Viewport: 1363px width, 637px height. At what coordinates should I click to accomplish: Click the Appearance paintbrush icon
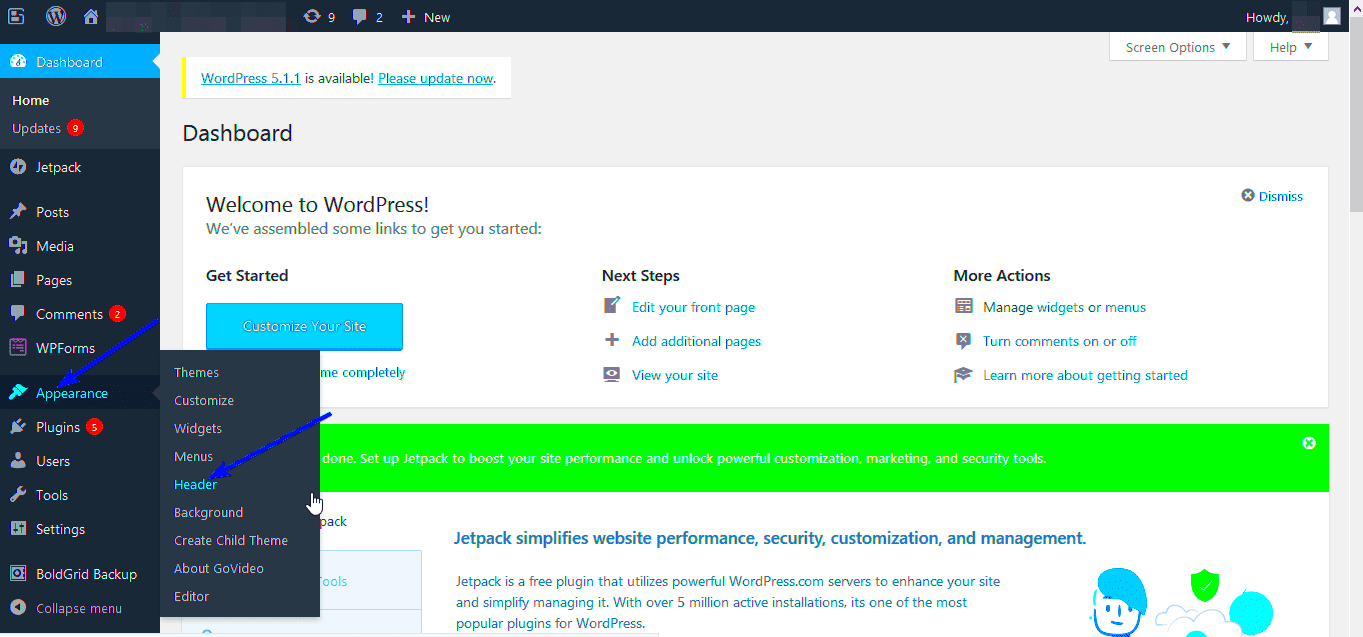click(x=18, y=393)
